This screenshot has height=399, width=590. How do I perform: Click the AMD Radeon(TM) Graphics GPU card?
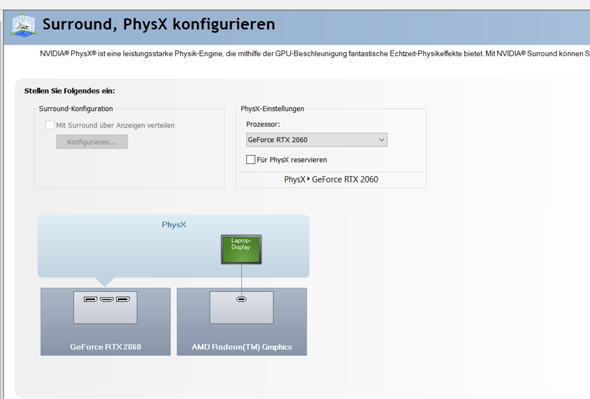pyautogui.click(x=242, y=322)
